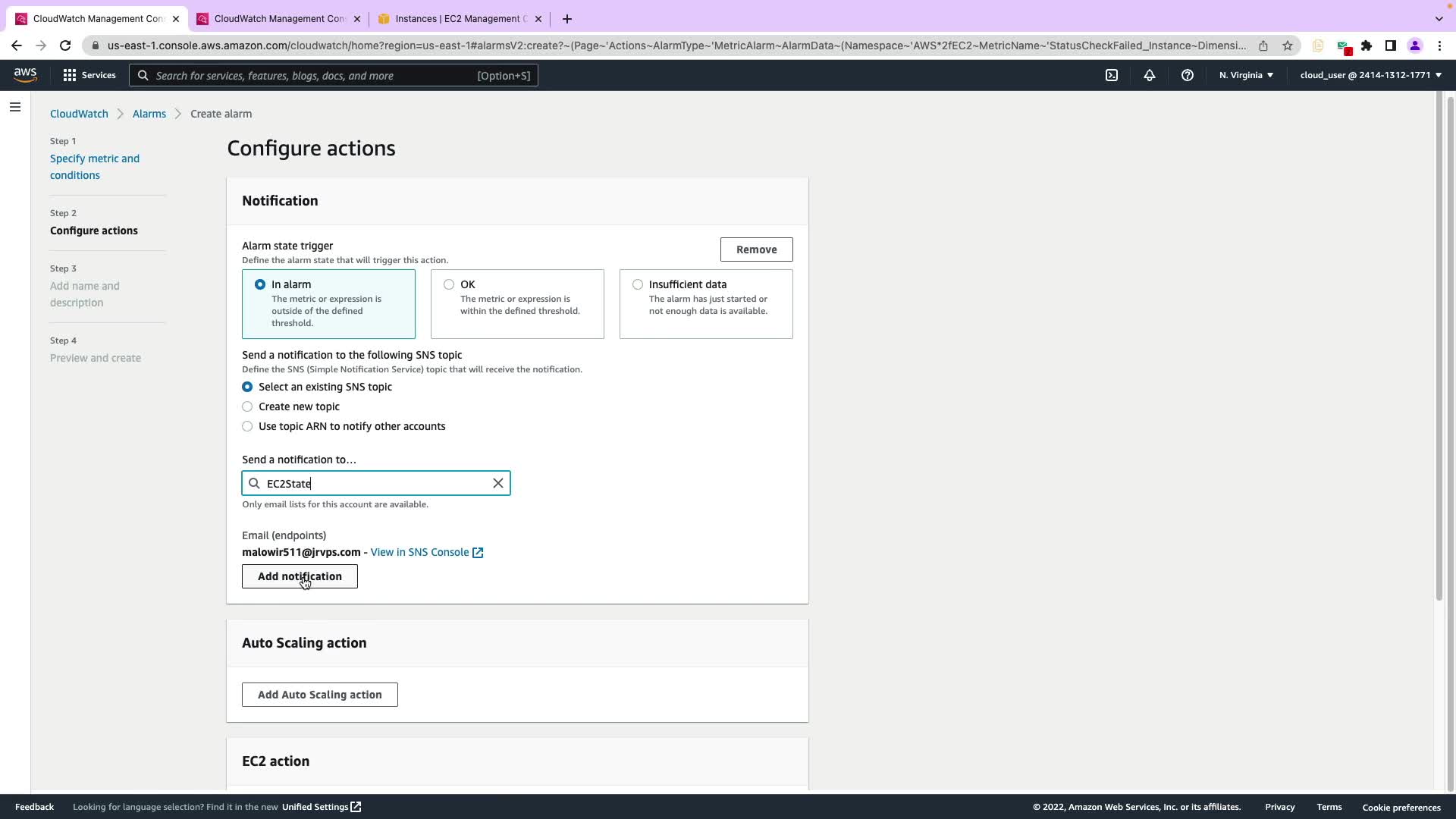Click the AWS help question mark icon
The height and width of the screenshot is (819, 1456).
click(x=1187, y=75)
